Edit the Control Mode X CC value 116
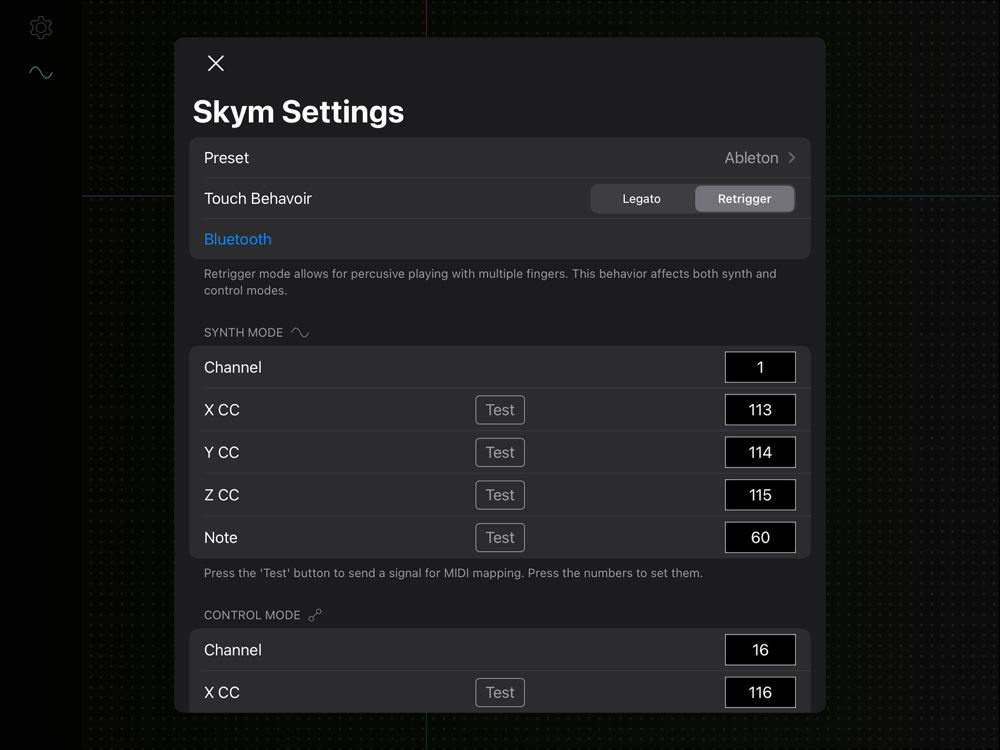This screenshot has height=750, width=1000. [760, 693]
